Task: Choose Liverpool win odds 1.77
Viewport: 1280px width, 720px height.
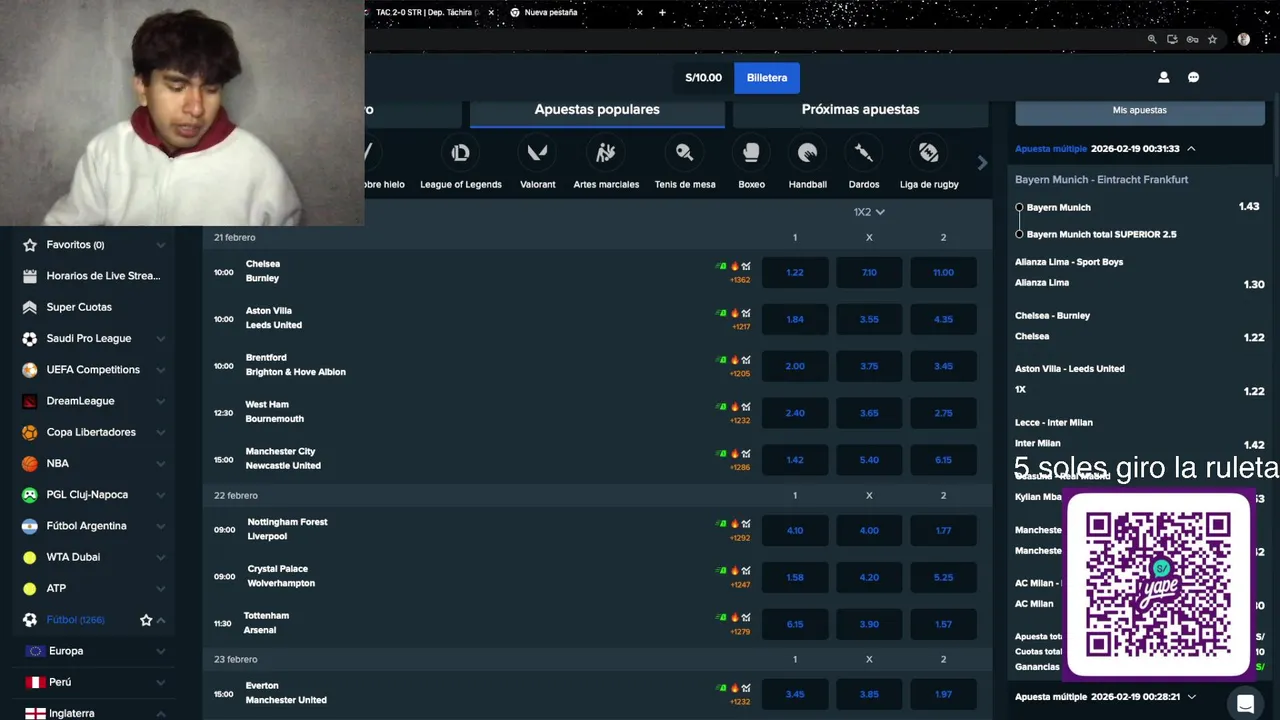Action: coord(943,530)
